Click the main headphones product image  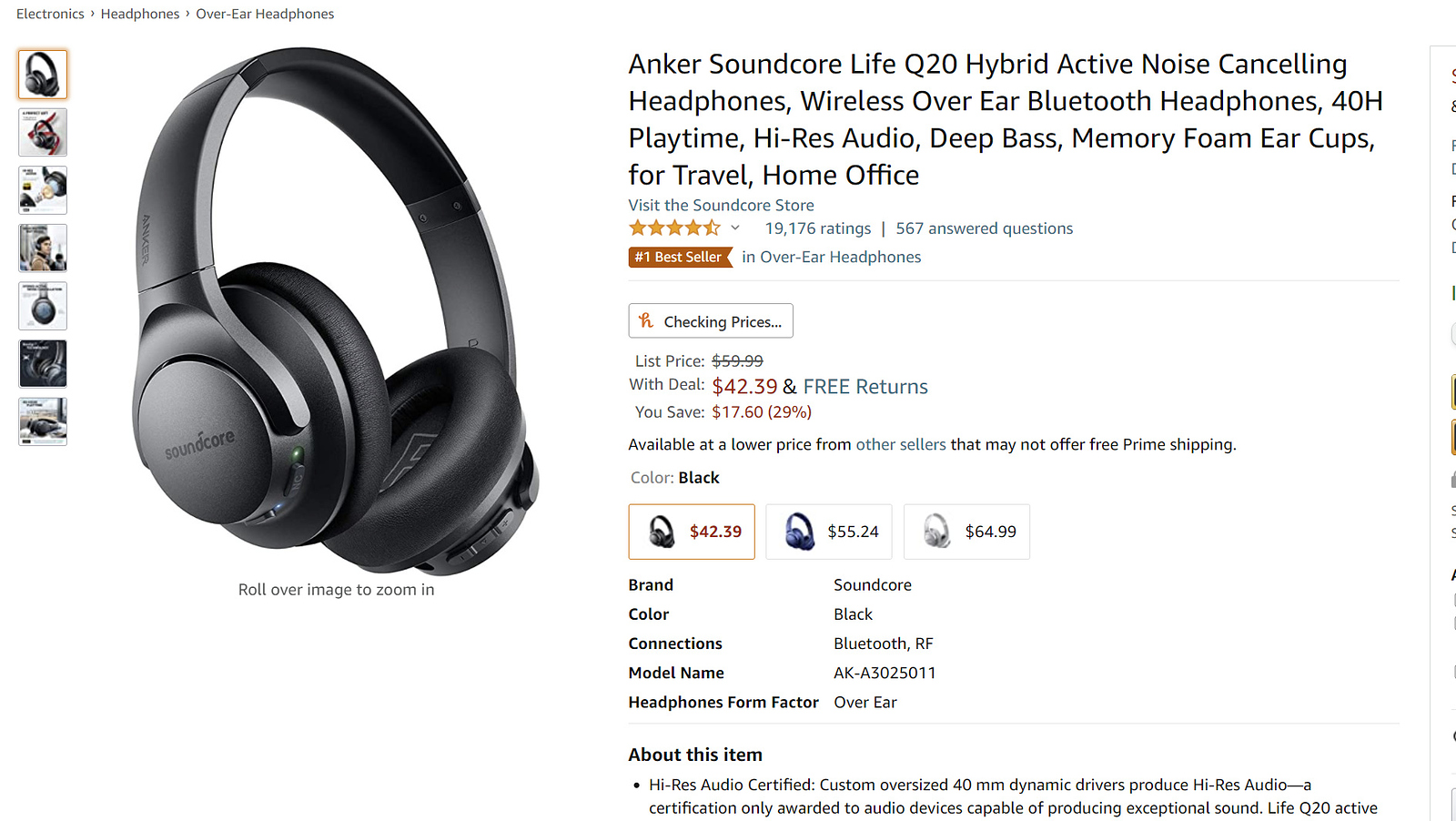336,311
